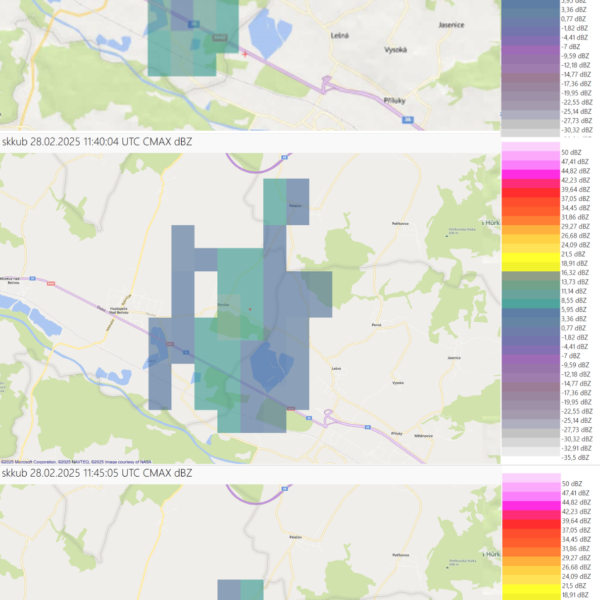Click the Lešná label on the top map
Viewport: 600px width, 600px height.
(340, 36)
